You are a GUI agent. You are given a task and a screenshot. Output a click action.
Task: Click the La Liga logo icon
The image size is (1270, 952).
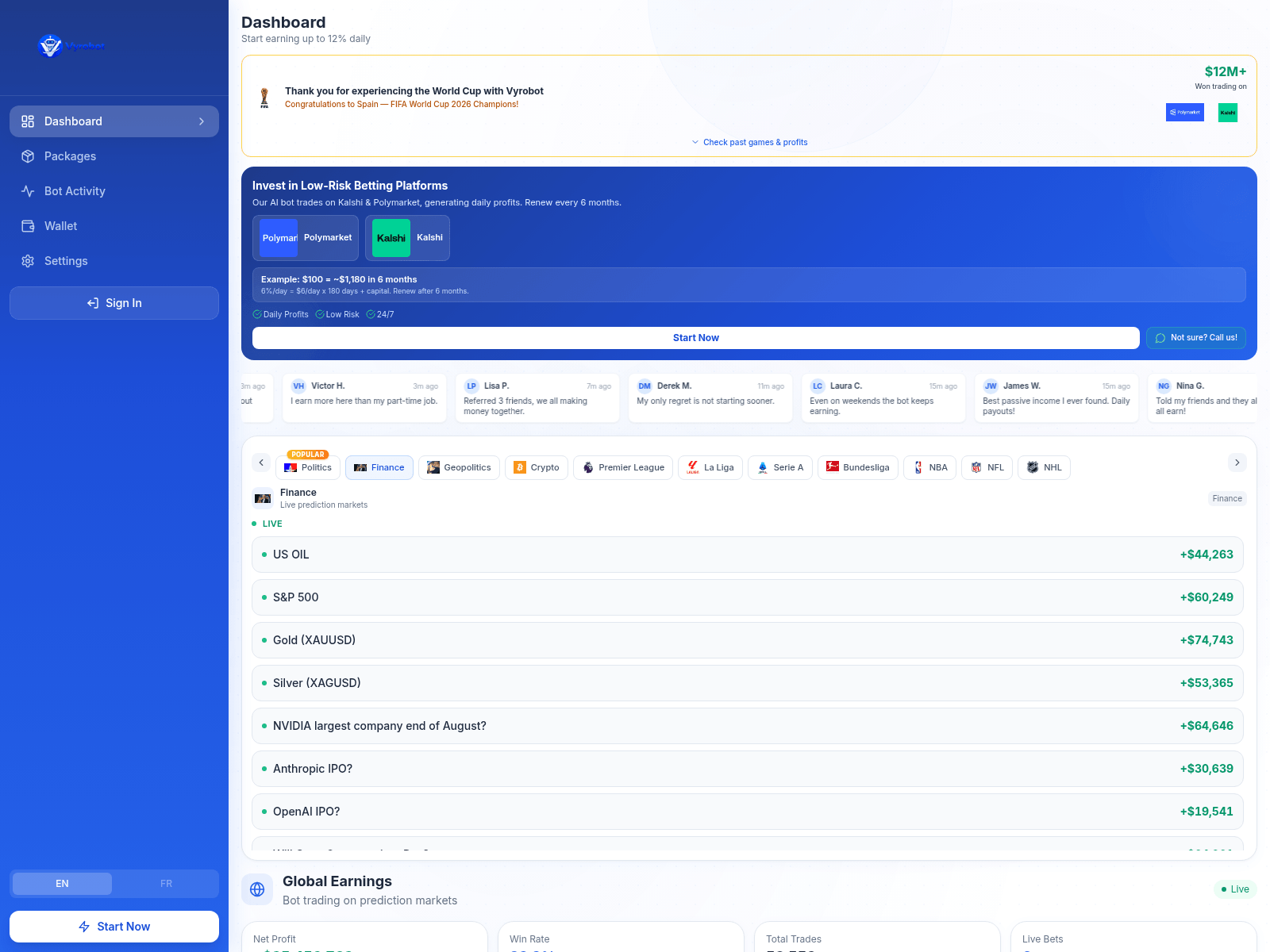693,468
